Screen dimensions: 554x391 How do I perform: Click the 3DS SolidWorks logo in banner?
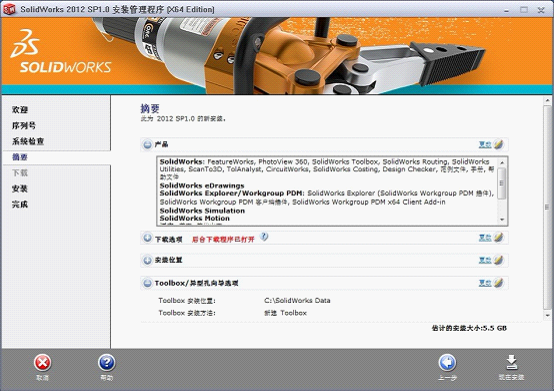(x=60, y=52)
